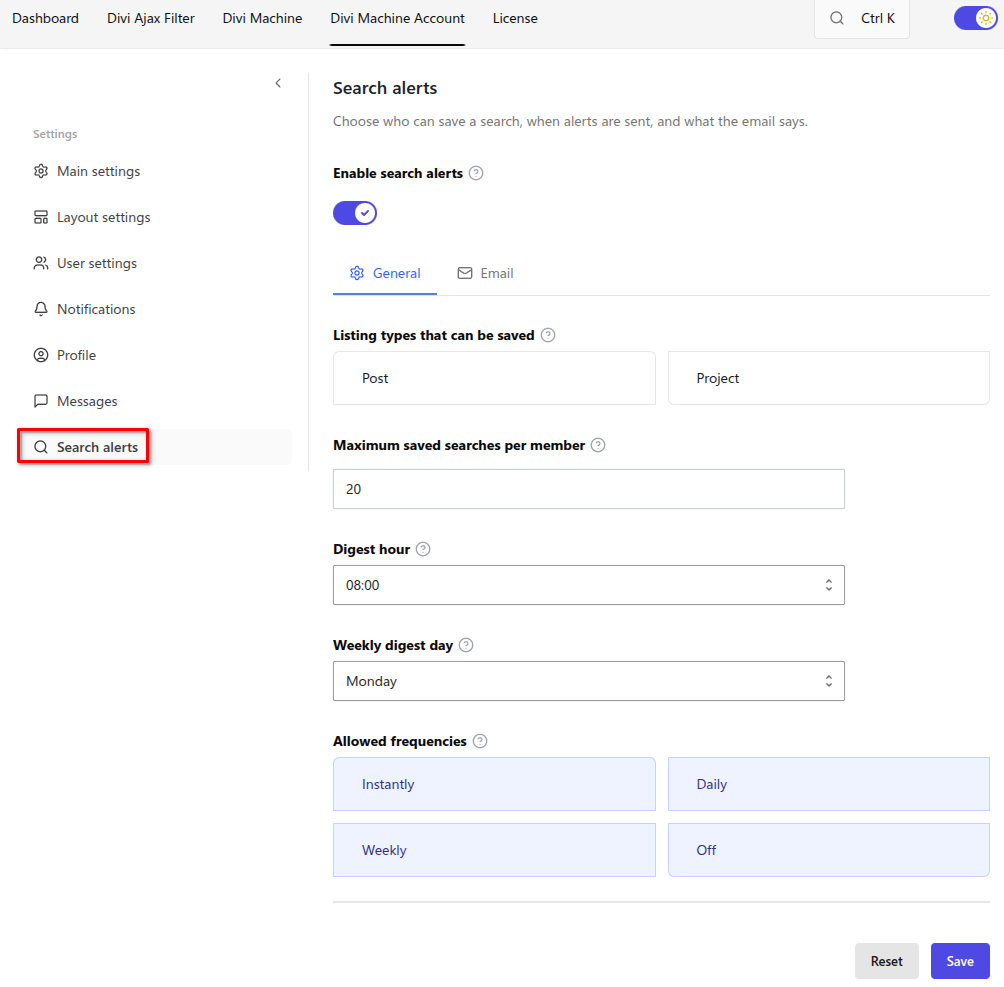
Task: Show help for Allowed frequencies
Action: [480, 741]
